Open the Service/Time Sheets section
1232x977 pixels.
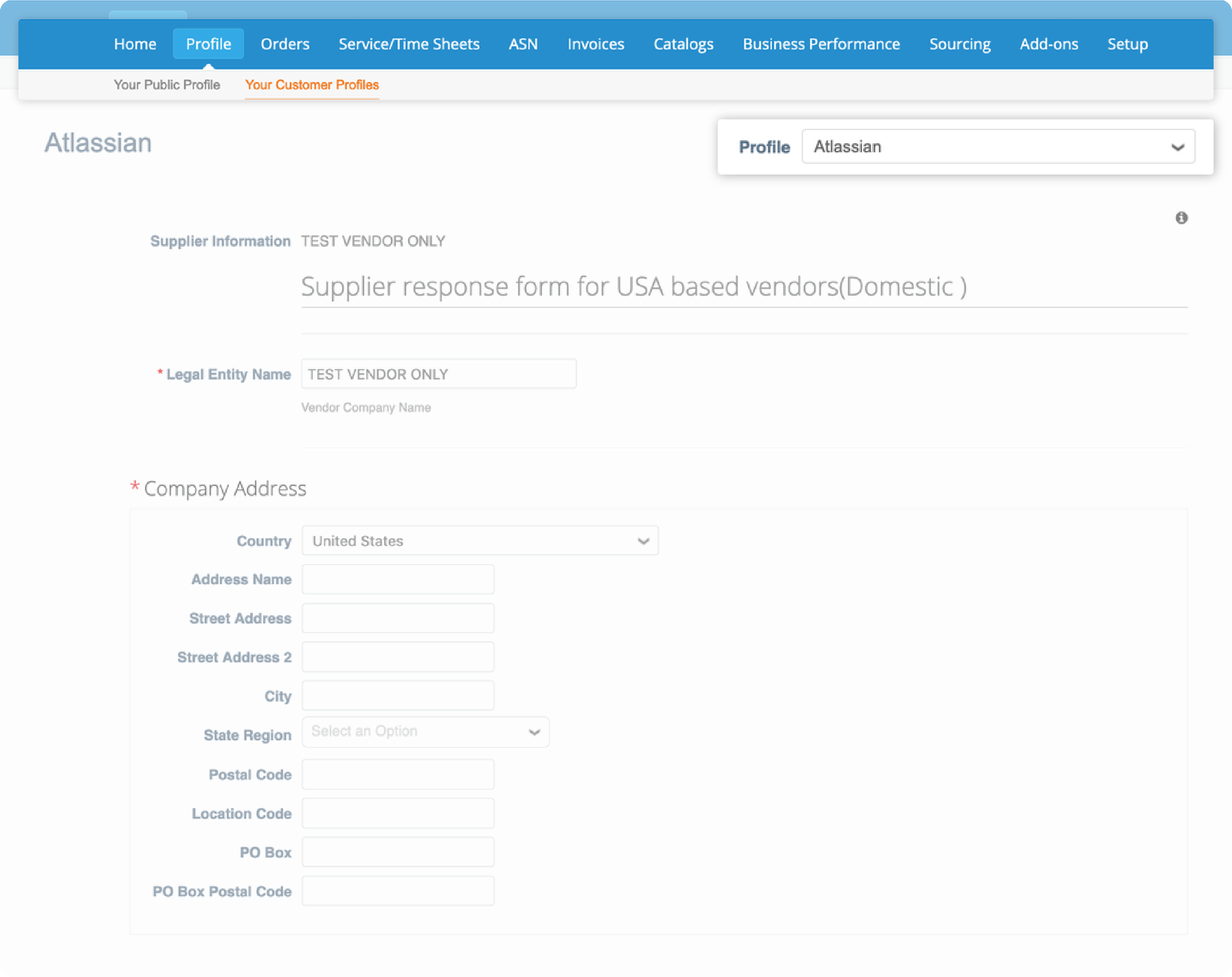(409, 44)
